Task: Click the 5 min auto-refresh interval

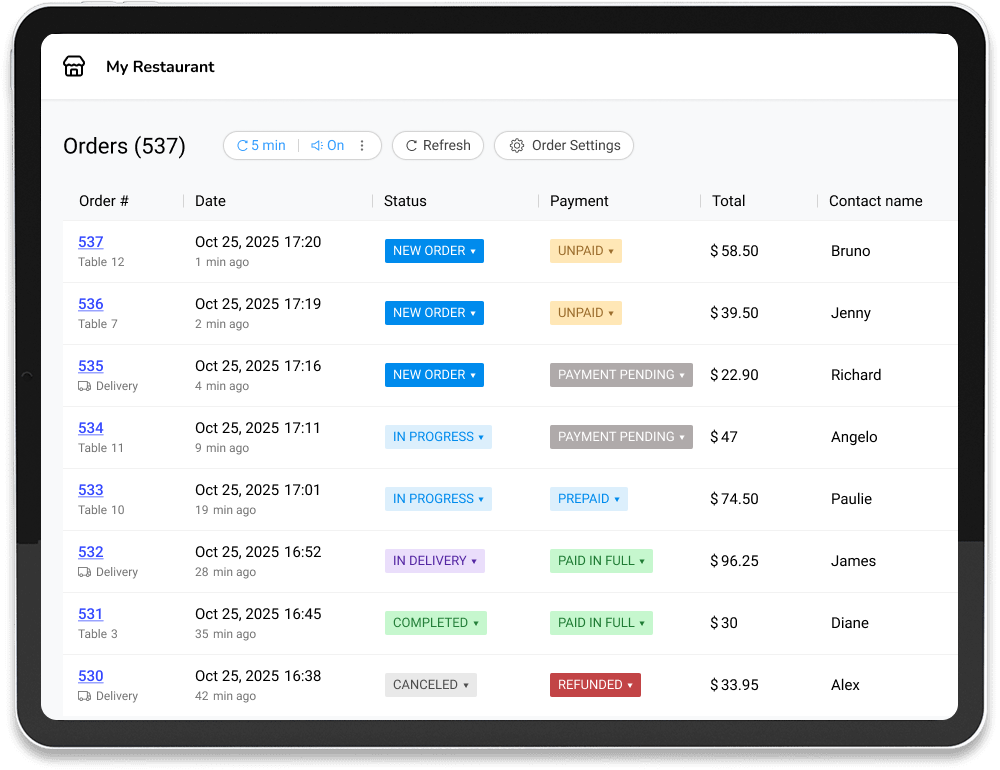Action: pyautogui.click(x=261, y=145)
